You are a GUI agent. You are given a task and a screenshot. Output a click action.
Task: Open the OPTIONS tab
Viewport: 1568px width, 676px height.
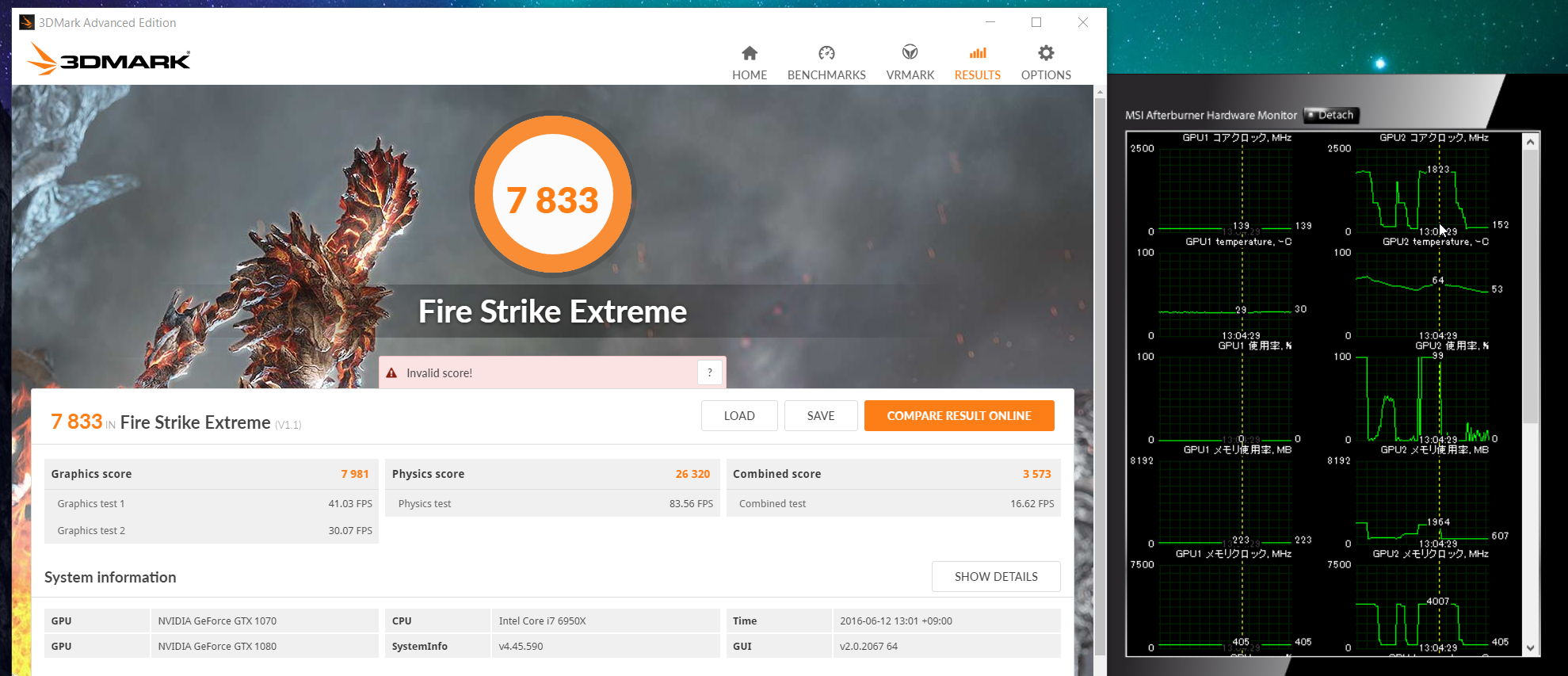point(1046,63)
